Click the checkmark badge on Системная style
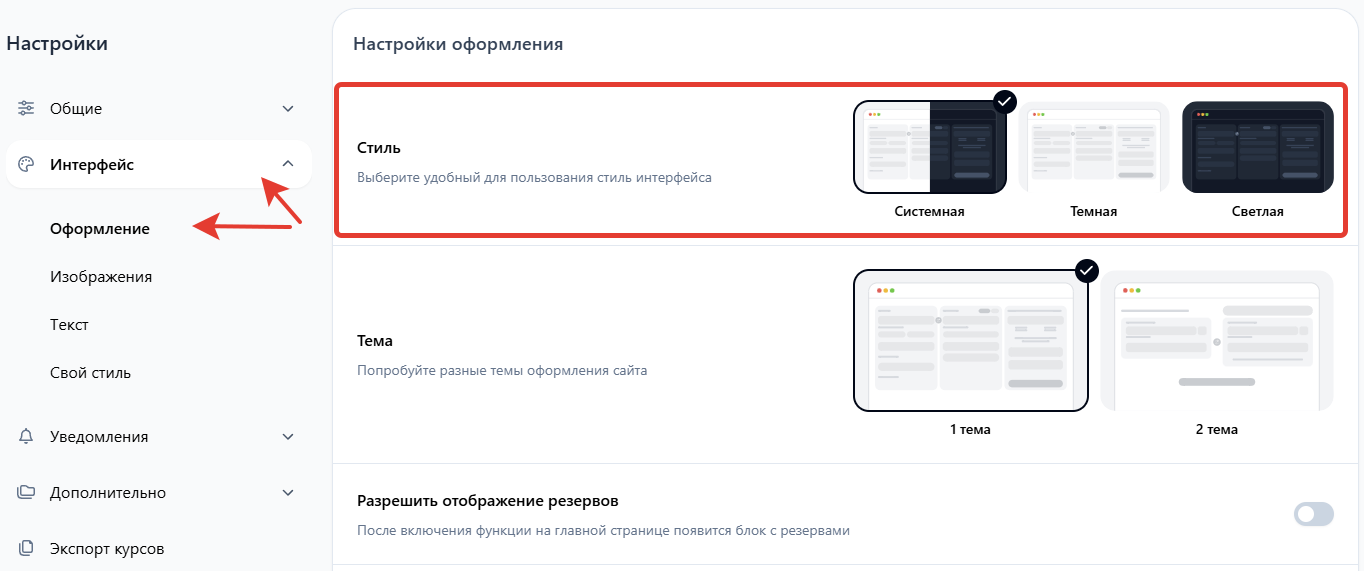Image resolution: width=1364 pixels, height=571 pixels. point(1005,101)
